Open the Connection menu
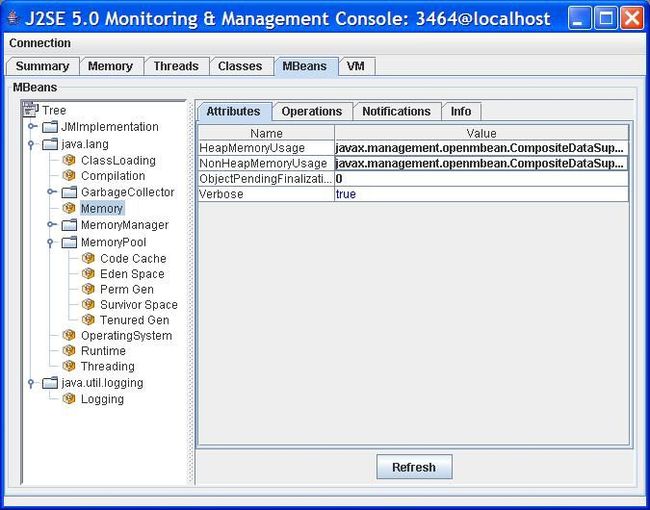The height and width of the screenshot is (510, 650). pos(40,43)
